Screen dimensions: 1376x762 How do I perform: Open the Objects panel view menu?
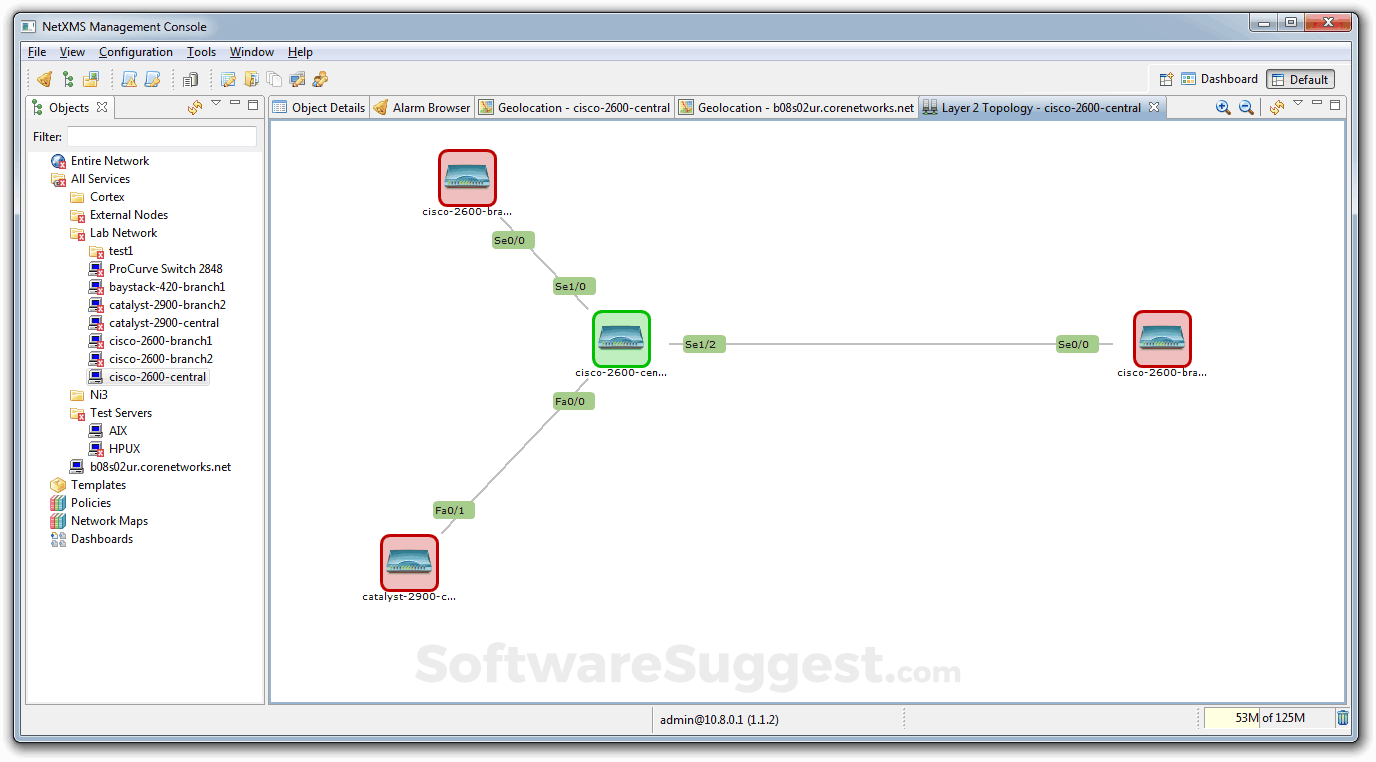[216, 105]
